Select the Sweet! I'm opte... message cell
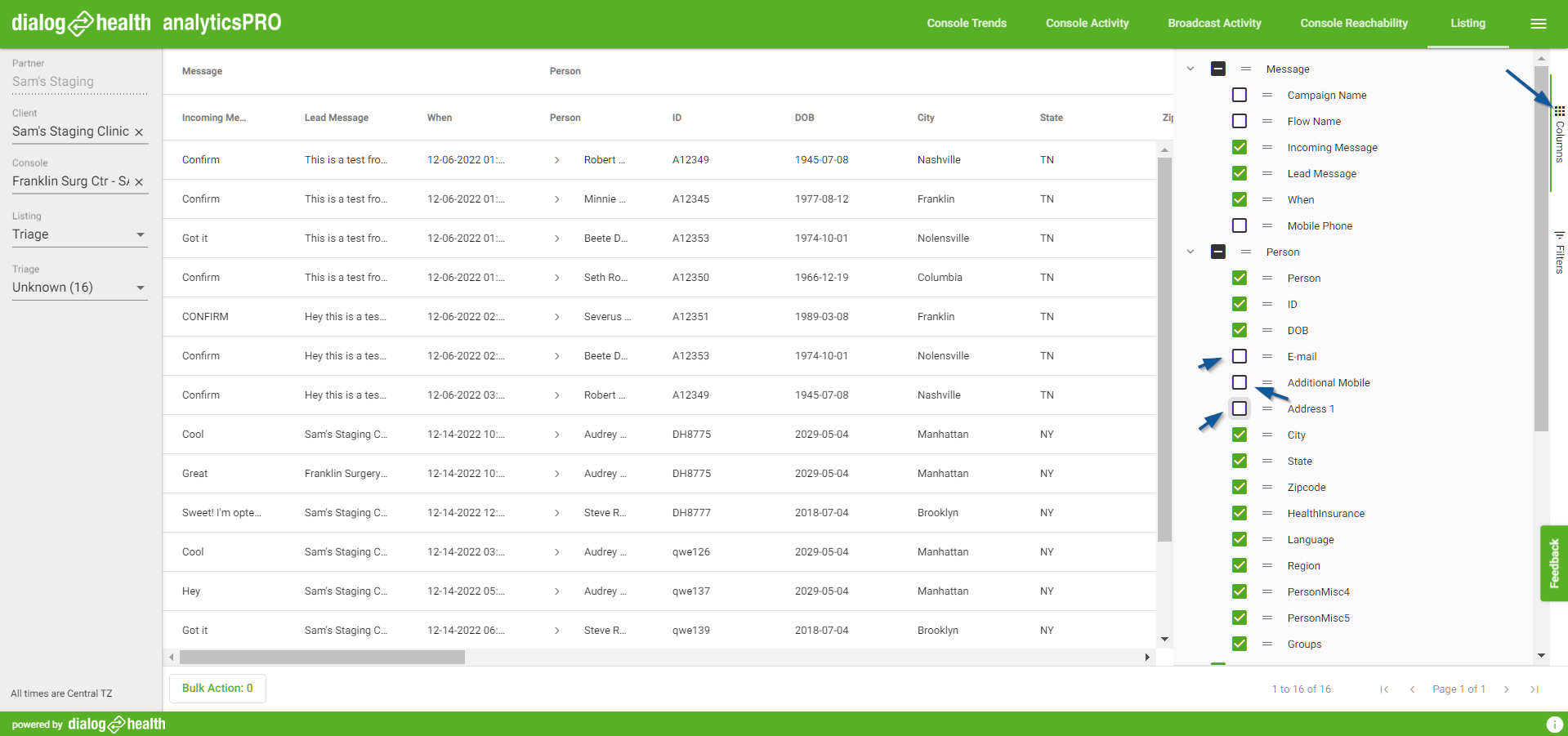 [x=221, y=513]
